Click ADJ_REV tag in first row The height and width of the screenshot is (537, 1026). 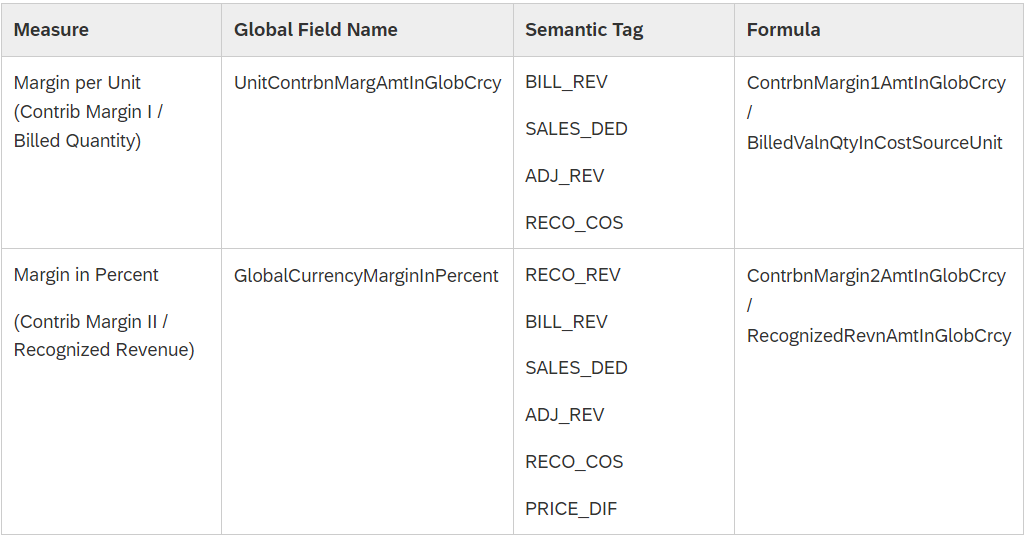pyautogui.click(x=564, y=176)
